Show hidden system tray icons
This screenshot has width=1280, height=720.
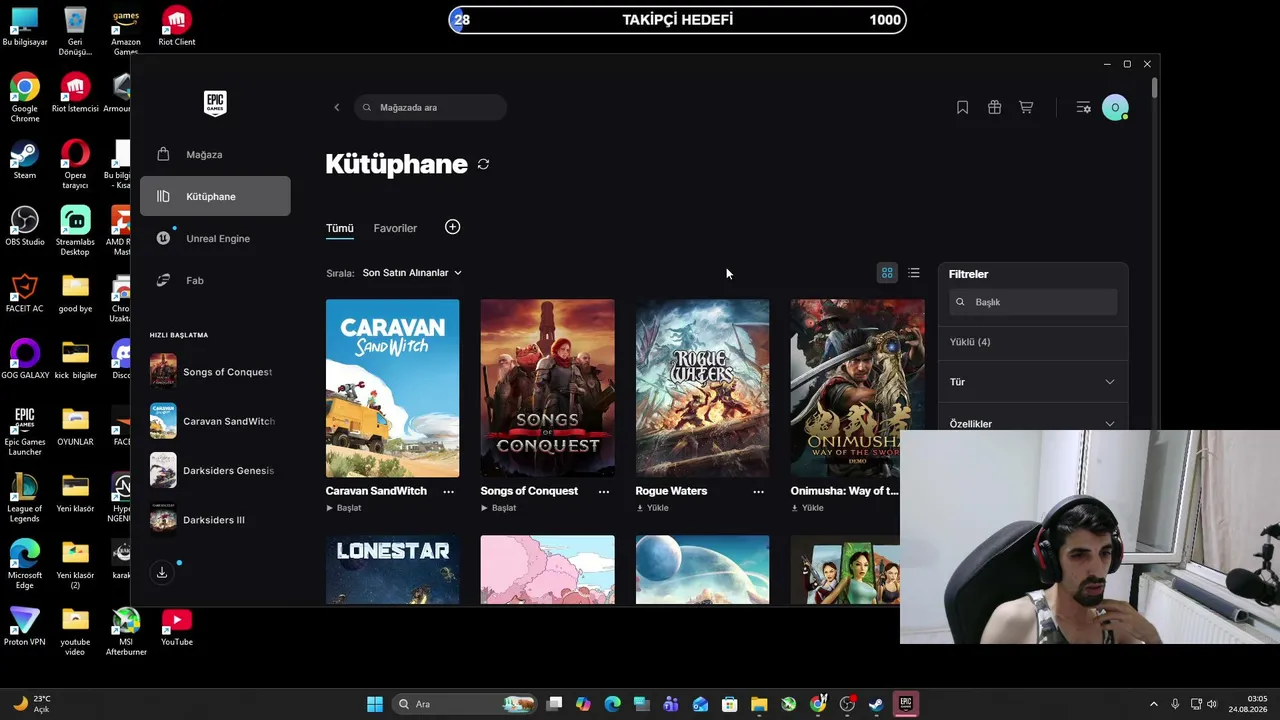[x=1153, y=704]
